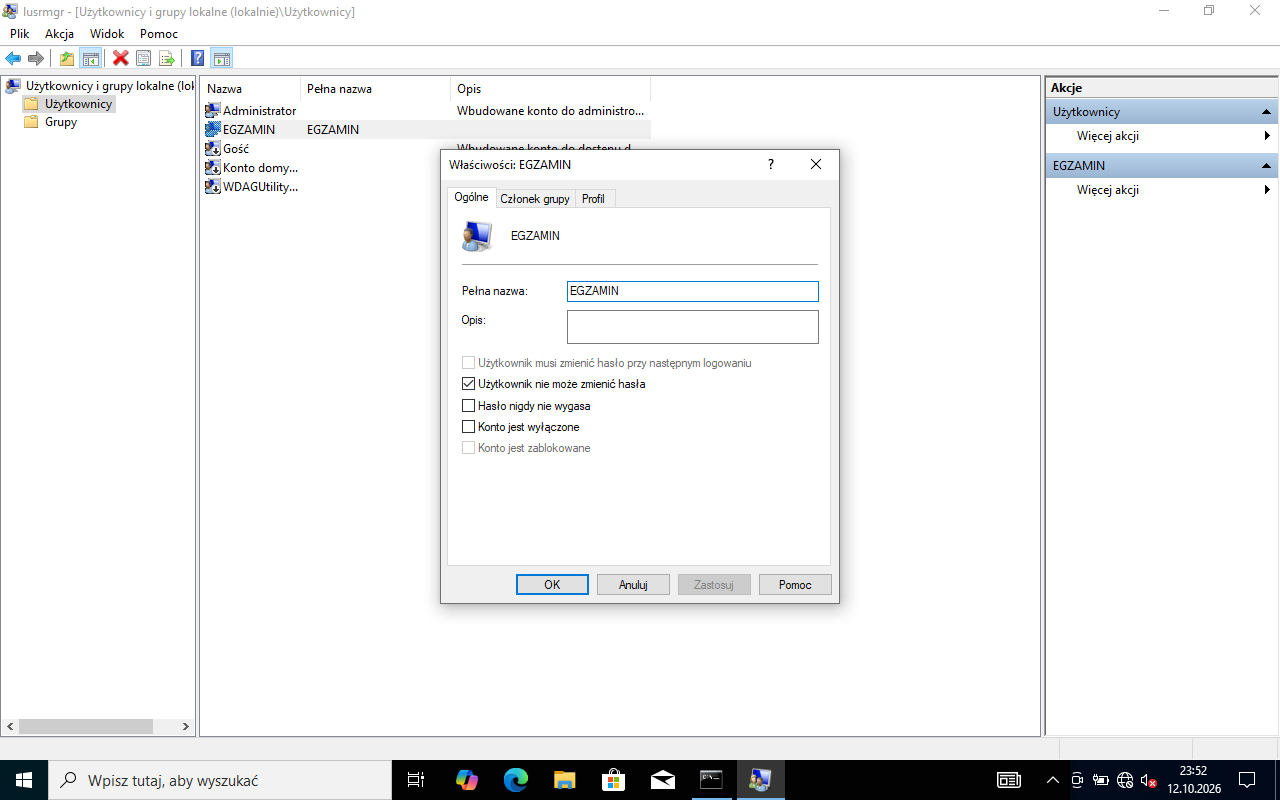Click the tree pane horizontal scrollbar right arrow
The height and width of the screenshot is (800, 1280).
[x=185, y=727]
